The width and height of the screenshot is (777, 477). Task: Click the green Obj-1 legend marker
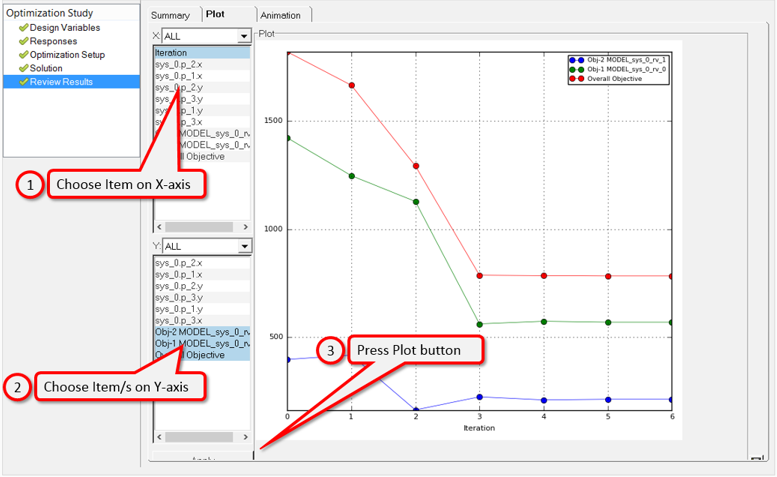click(x=574, y=69)
